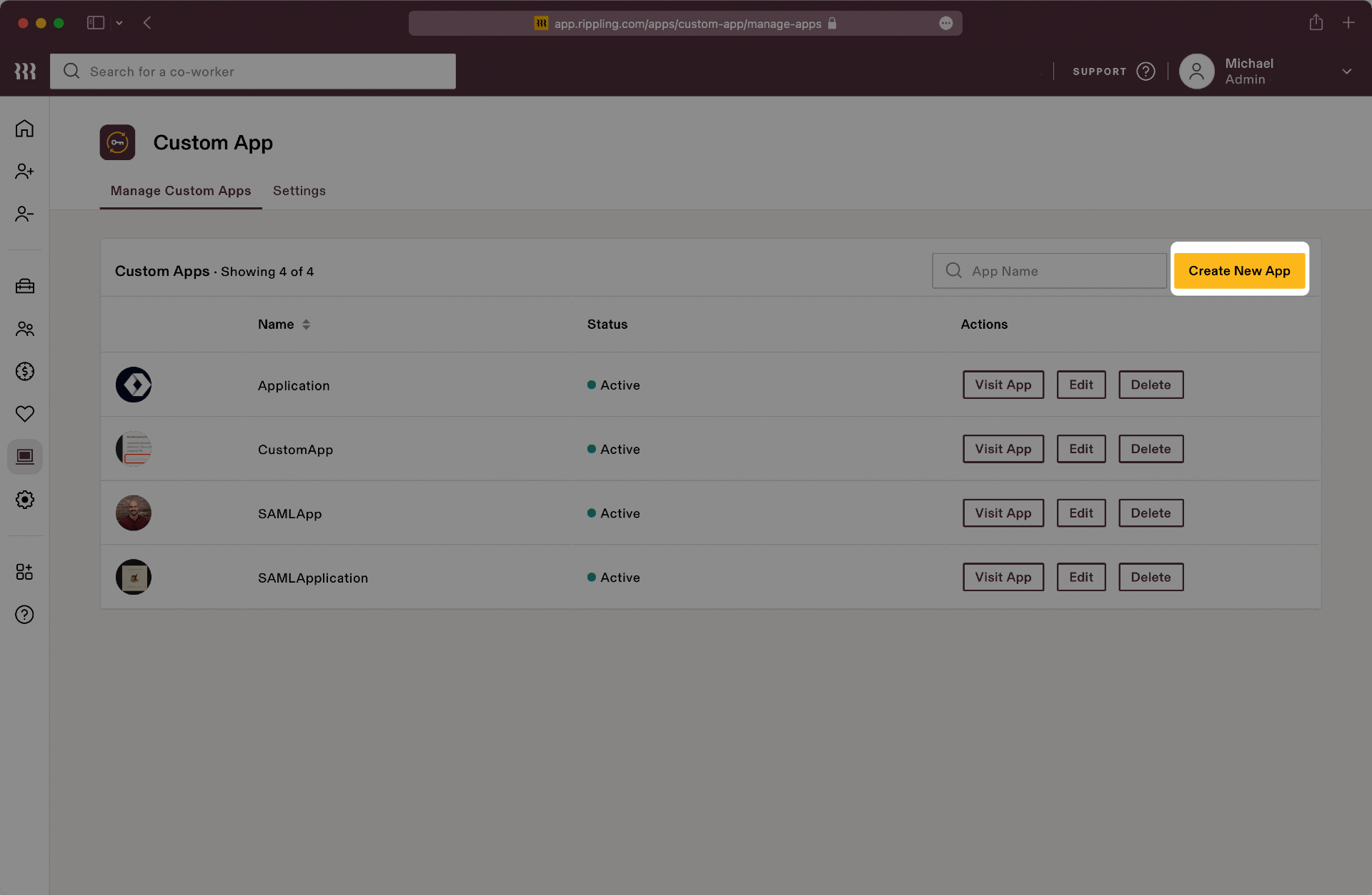This screenshot has height=895, width=1372.
Task: Click the Rippling logo icon
Action: tap(25, 71)
